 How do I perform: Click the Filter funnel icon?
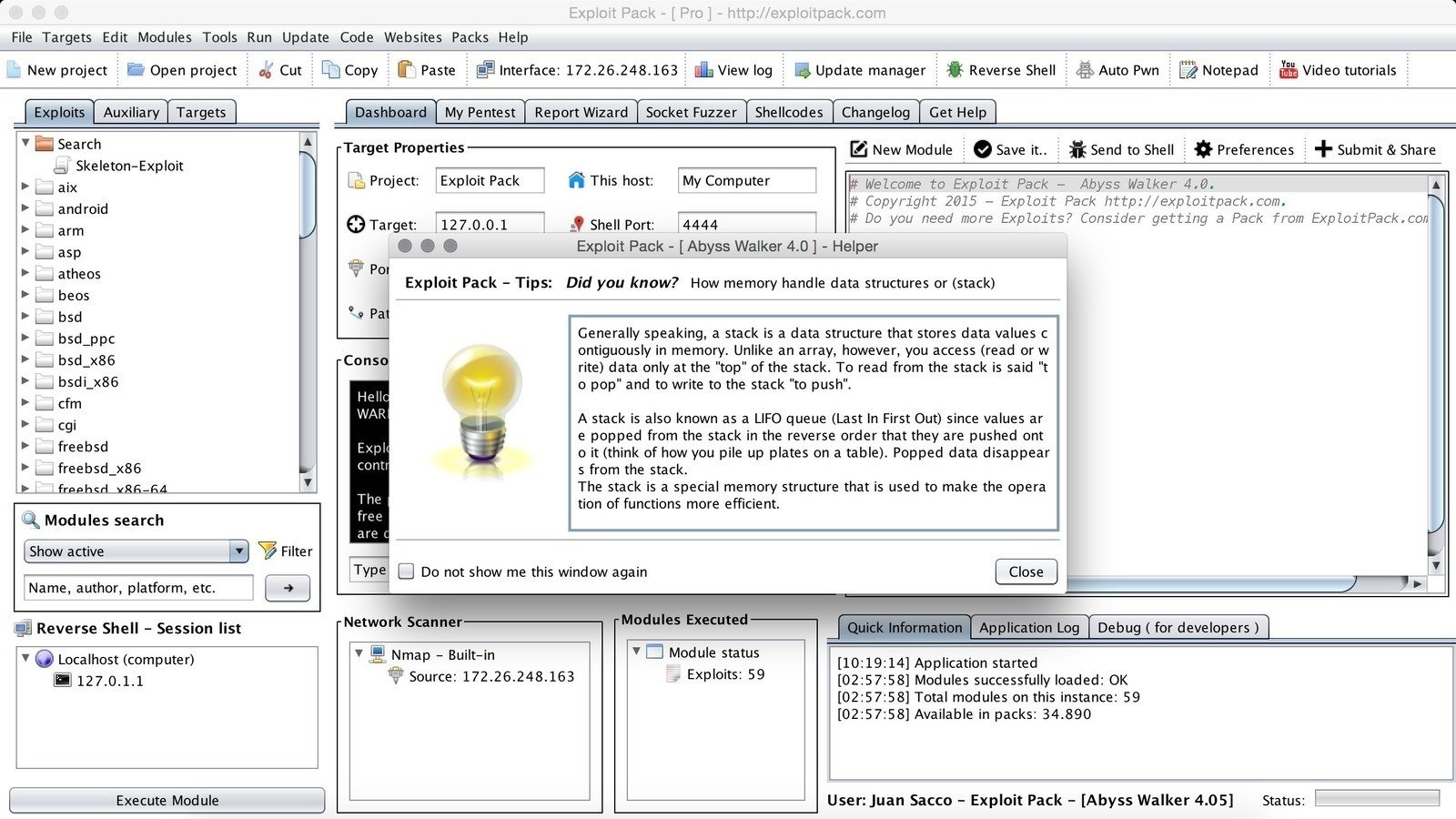pos(268,551)
